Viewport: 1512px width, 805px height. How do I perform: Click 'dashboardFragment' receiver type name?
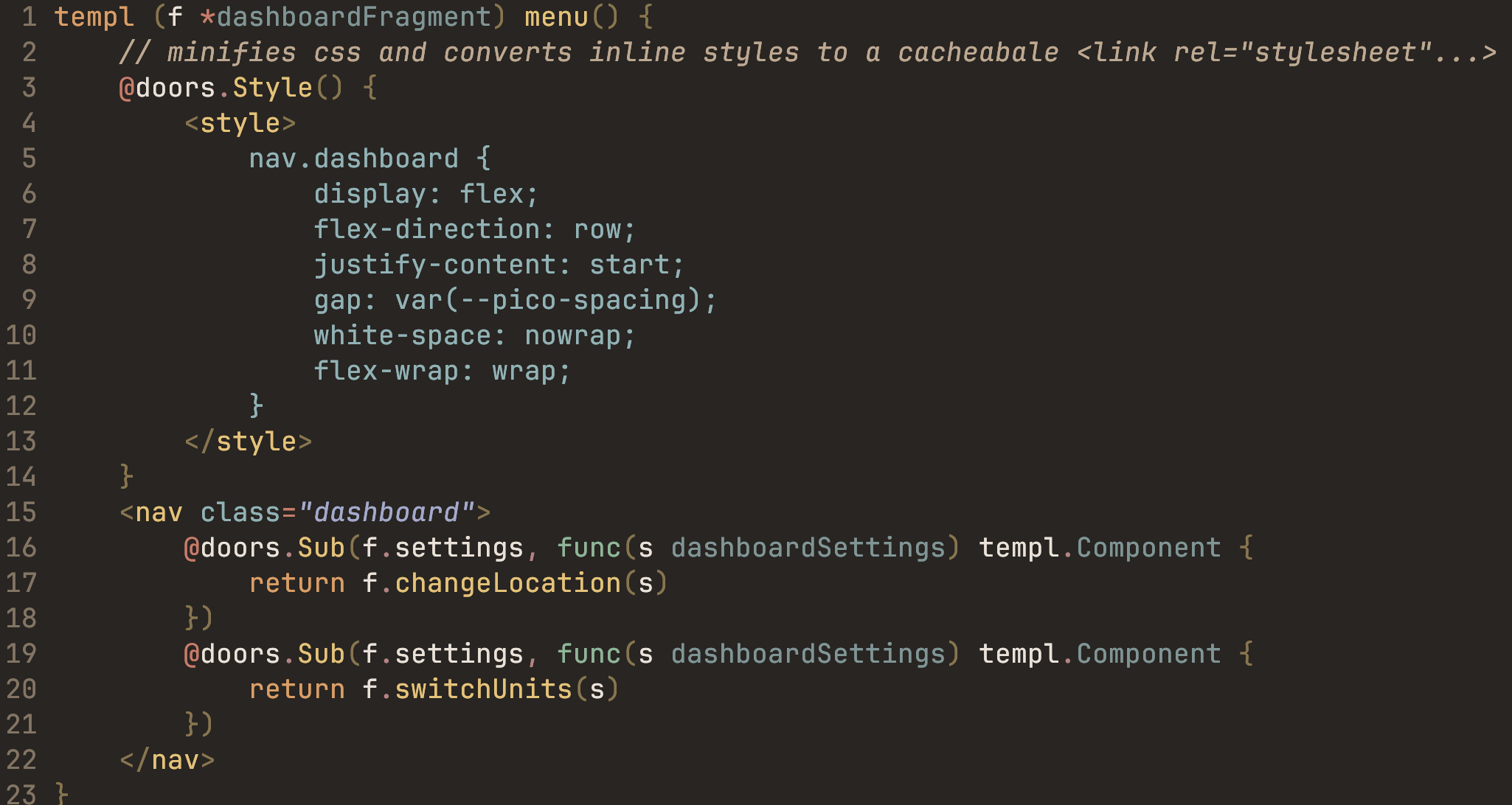(x=354, y=17)
